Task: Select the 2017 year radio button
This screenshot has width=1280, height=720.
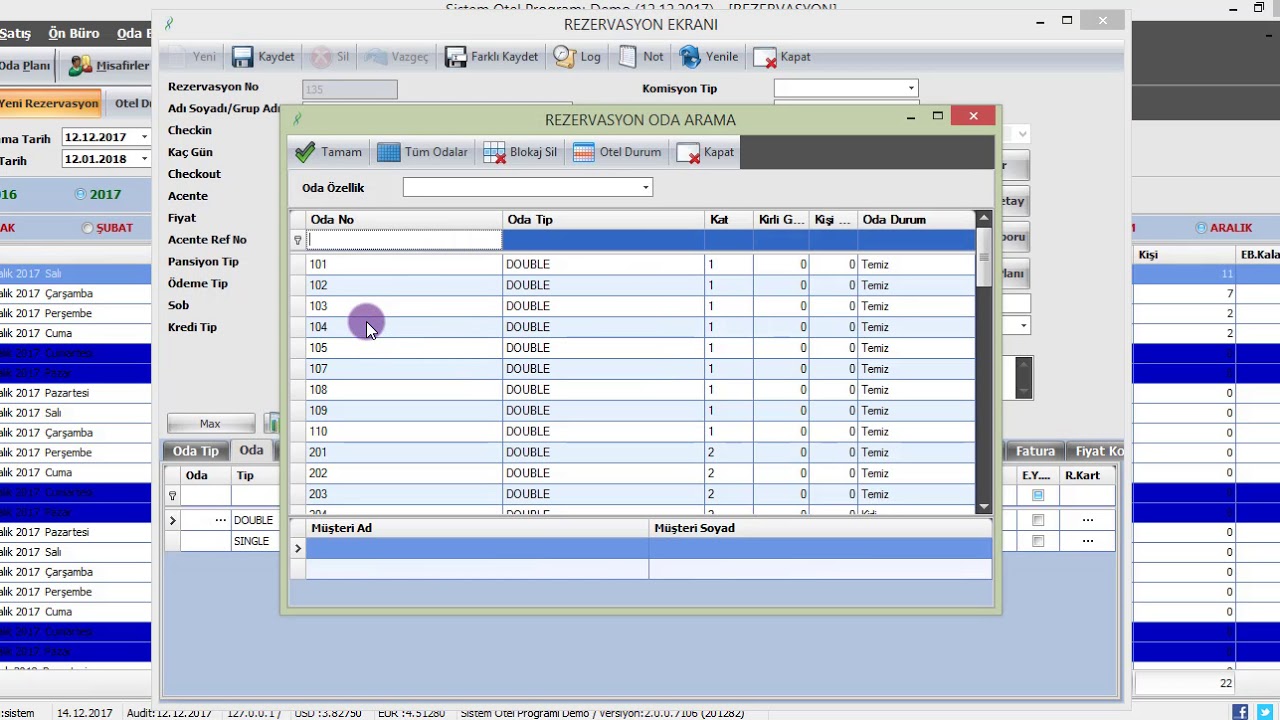Action: coord(81,195)
